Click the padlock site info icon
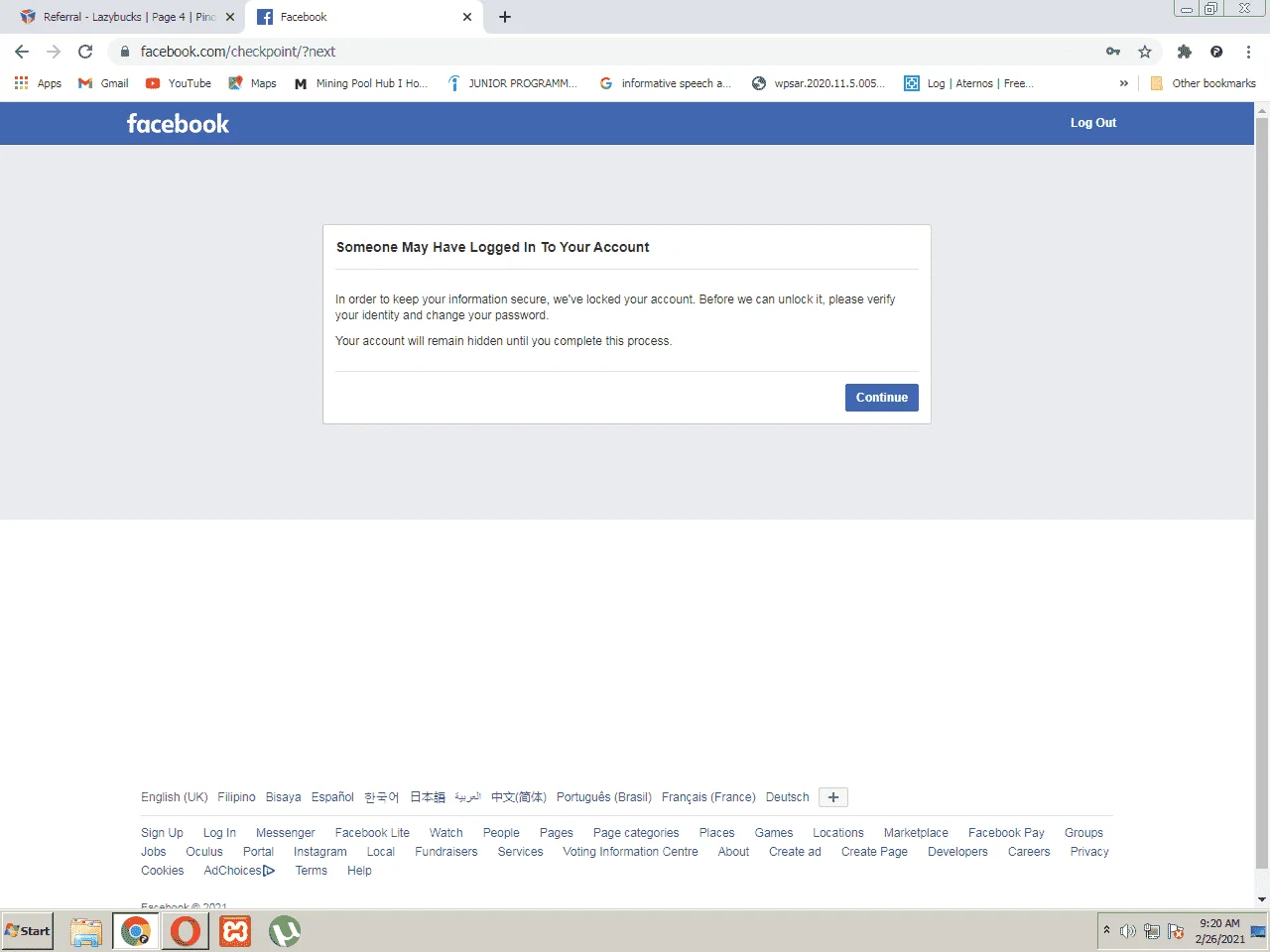This screenshot has height=952, width=1270. click(x=124, y=52)
